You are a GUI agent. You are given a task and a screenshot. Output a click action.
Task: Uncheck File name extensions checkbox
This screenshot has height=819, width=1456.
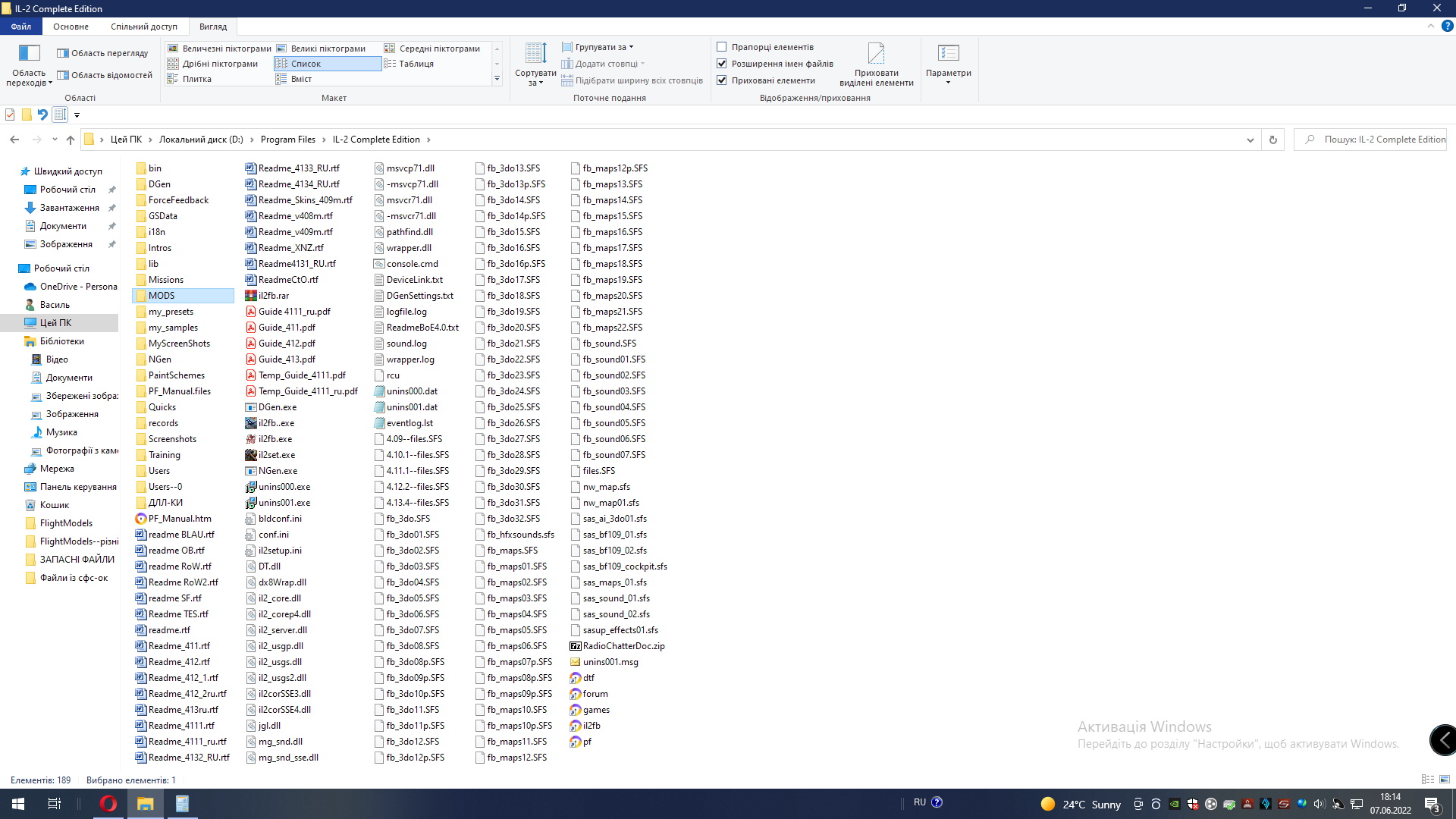pos(722,64)
